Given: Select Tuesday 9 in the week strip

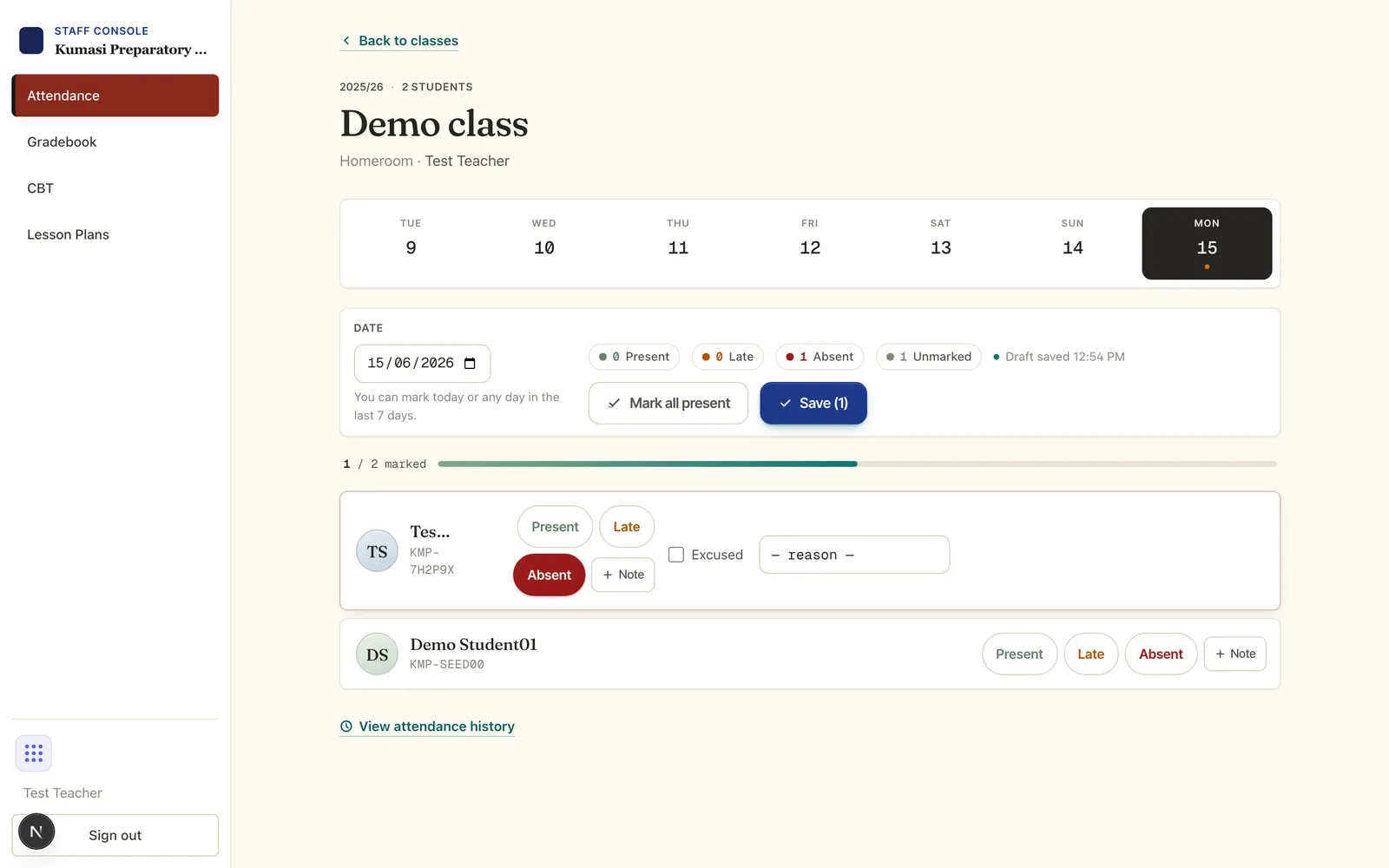Looking at the screenshot, I should tap(411, 243).
